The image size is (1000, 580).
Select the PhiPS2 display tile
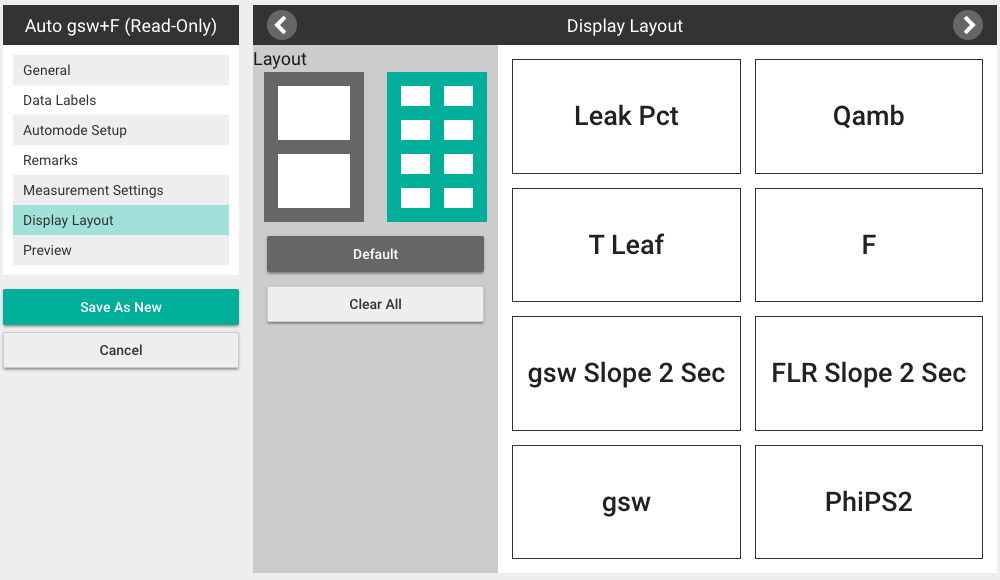coord(869,502)
